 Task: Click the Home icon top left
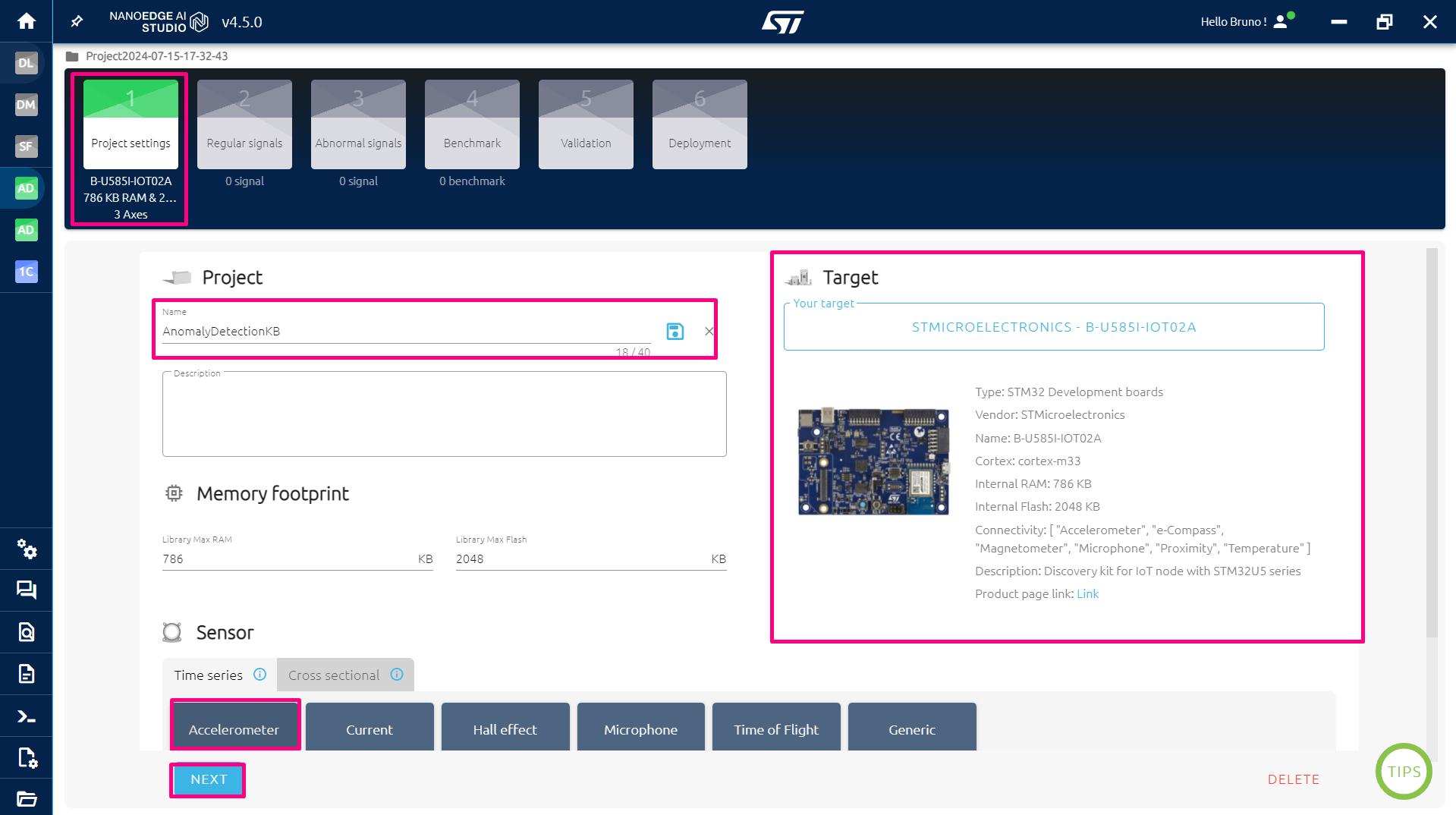(x=27, y=21)
